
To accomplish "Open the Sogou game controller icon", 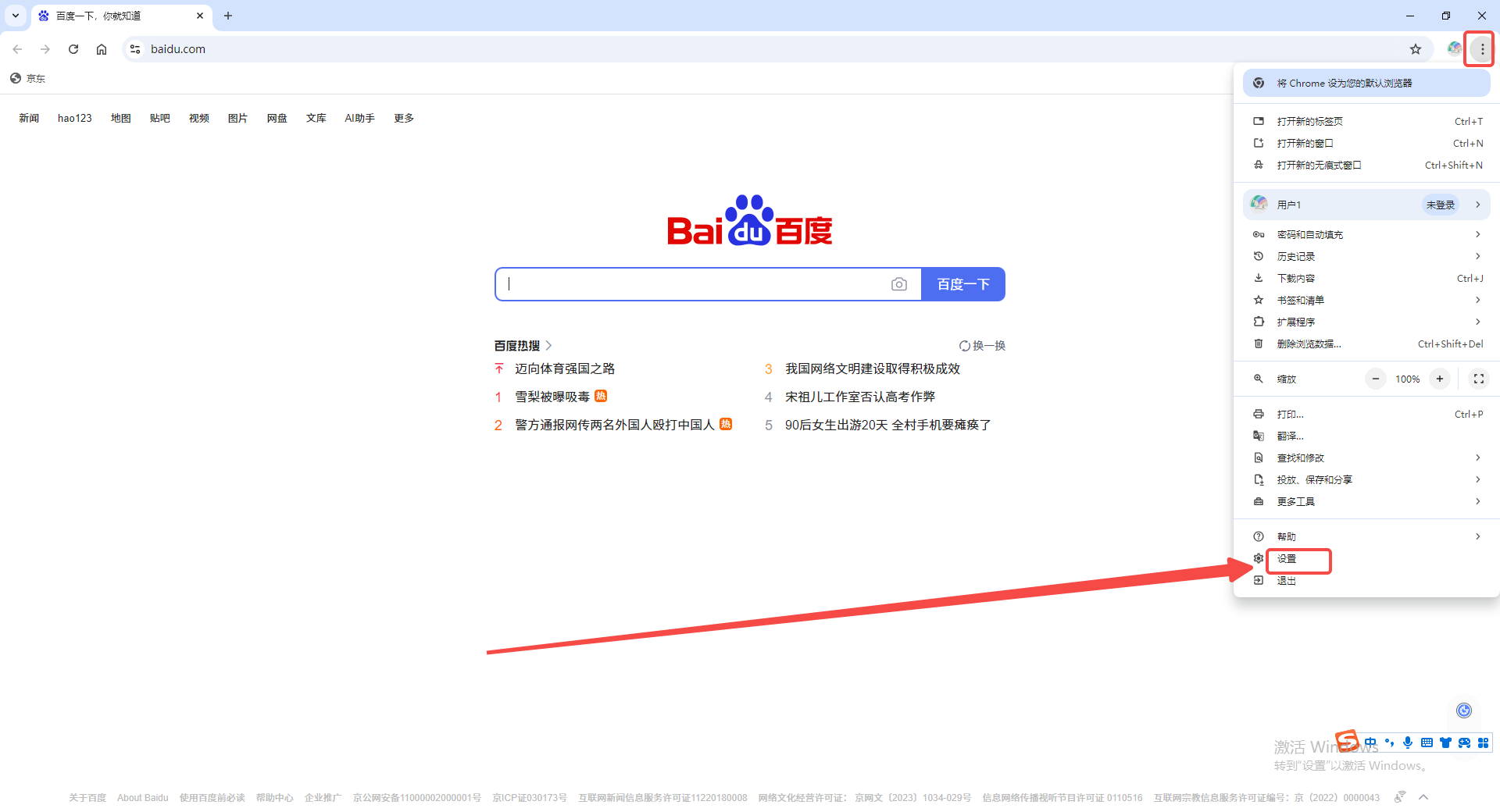I will click(x=1464, y=743).
